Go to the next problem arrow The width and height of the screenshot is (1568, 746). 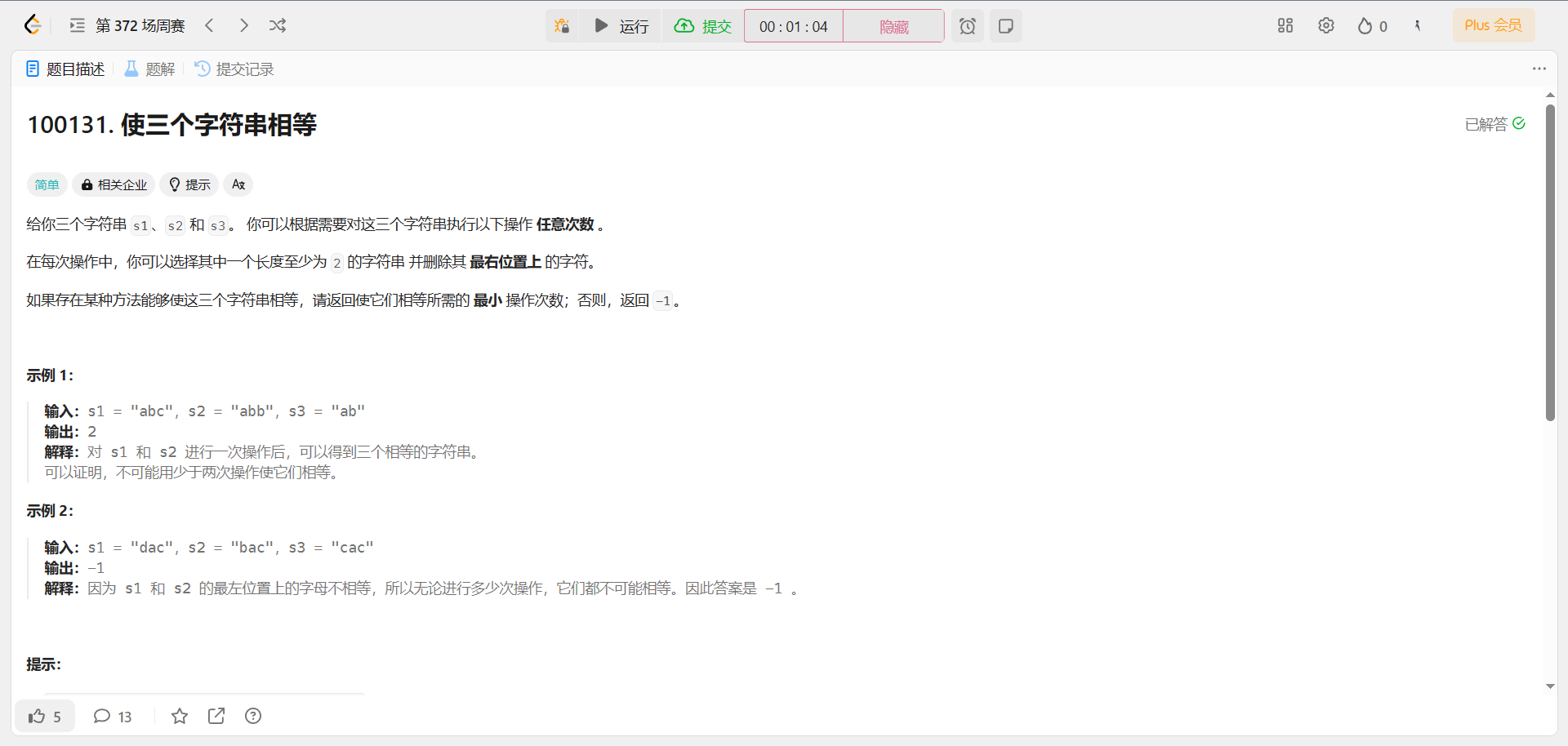[x=243, y=25]
